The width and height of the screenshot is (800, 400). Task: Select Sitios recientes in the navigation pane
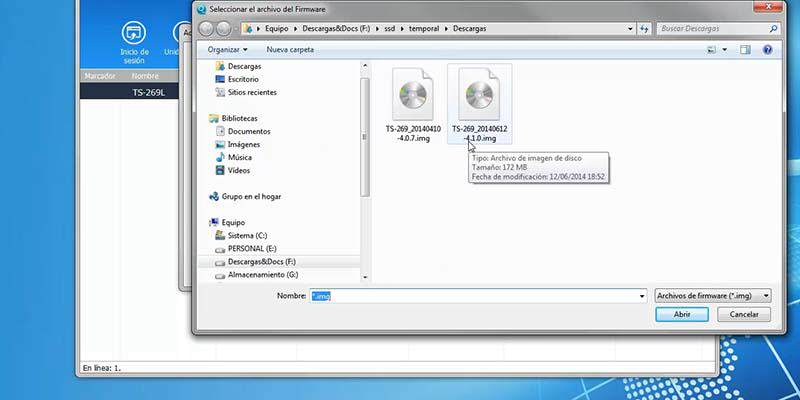[x=246, y=92]
